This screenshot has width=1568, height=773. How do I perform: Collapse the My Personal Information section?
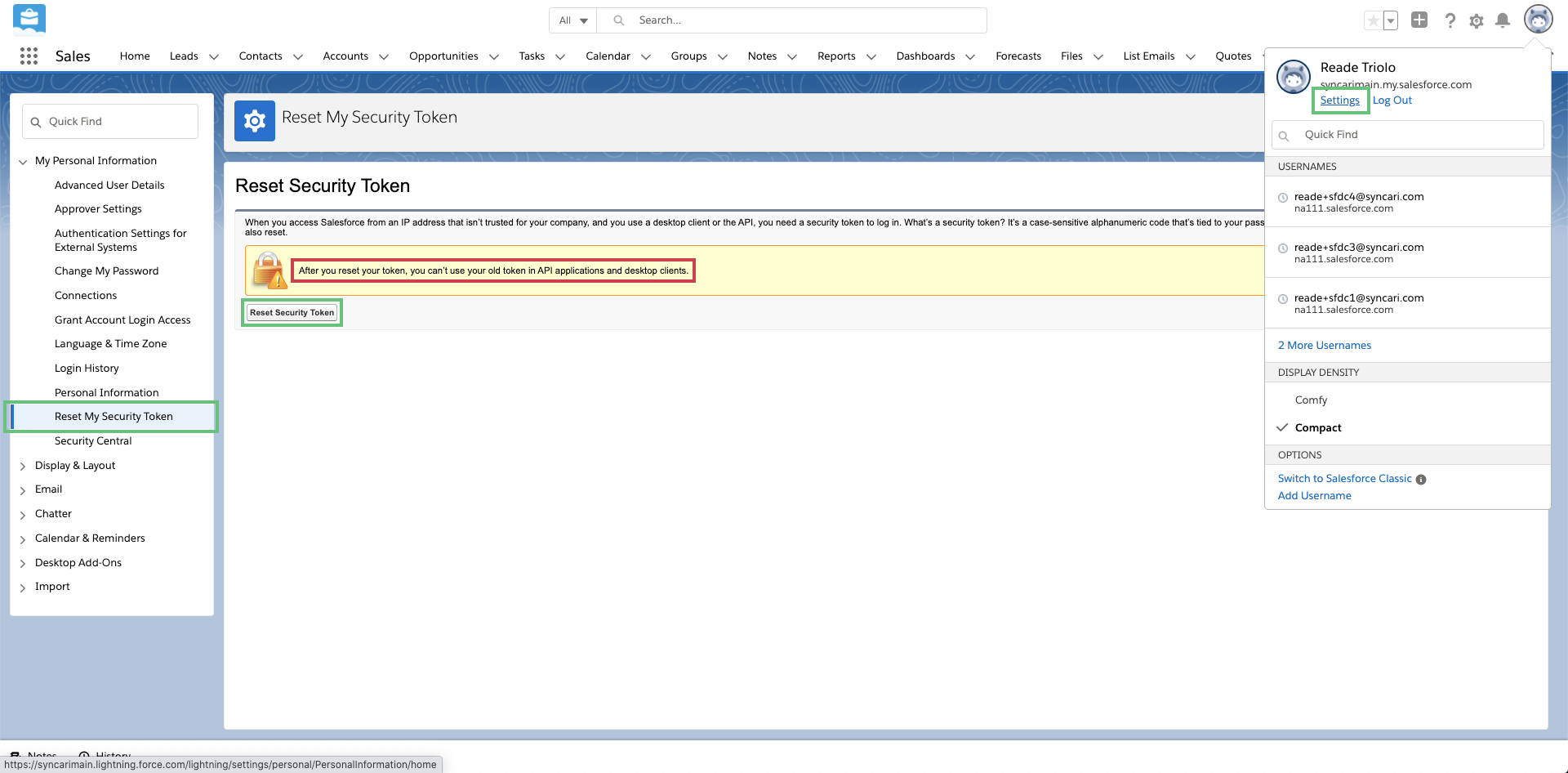[23, 162]
